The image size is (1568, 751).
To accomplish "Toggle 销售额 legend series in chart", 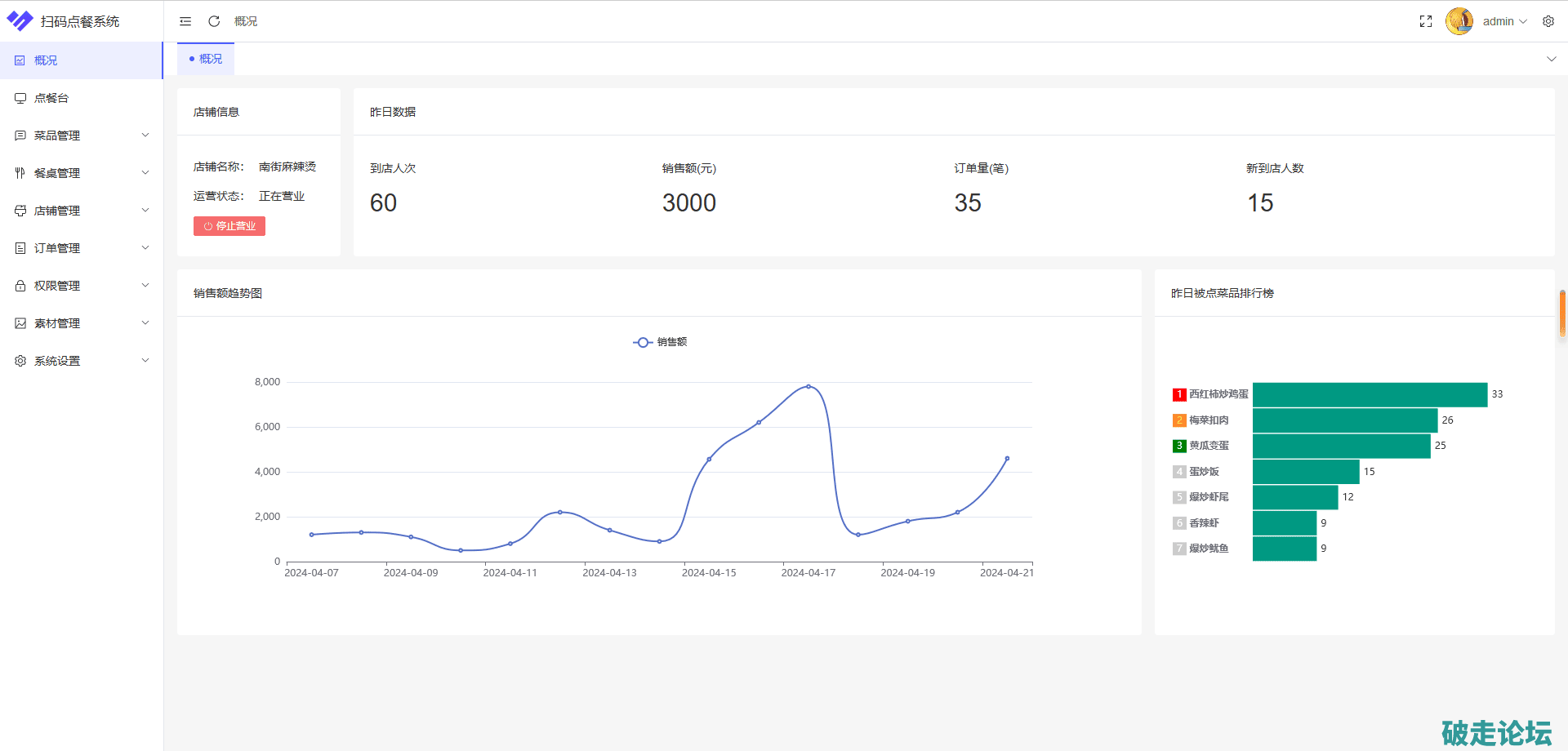I will click(x=660, y=342).
